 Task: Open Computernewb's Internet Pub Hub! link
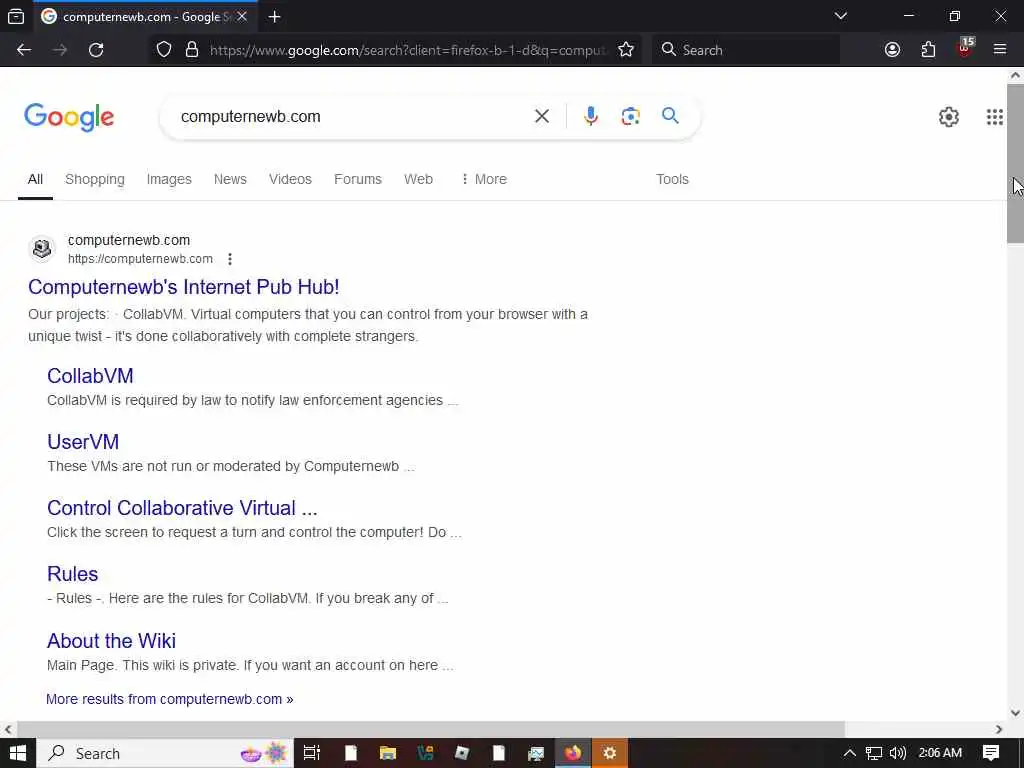coord(184,287)
